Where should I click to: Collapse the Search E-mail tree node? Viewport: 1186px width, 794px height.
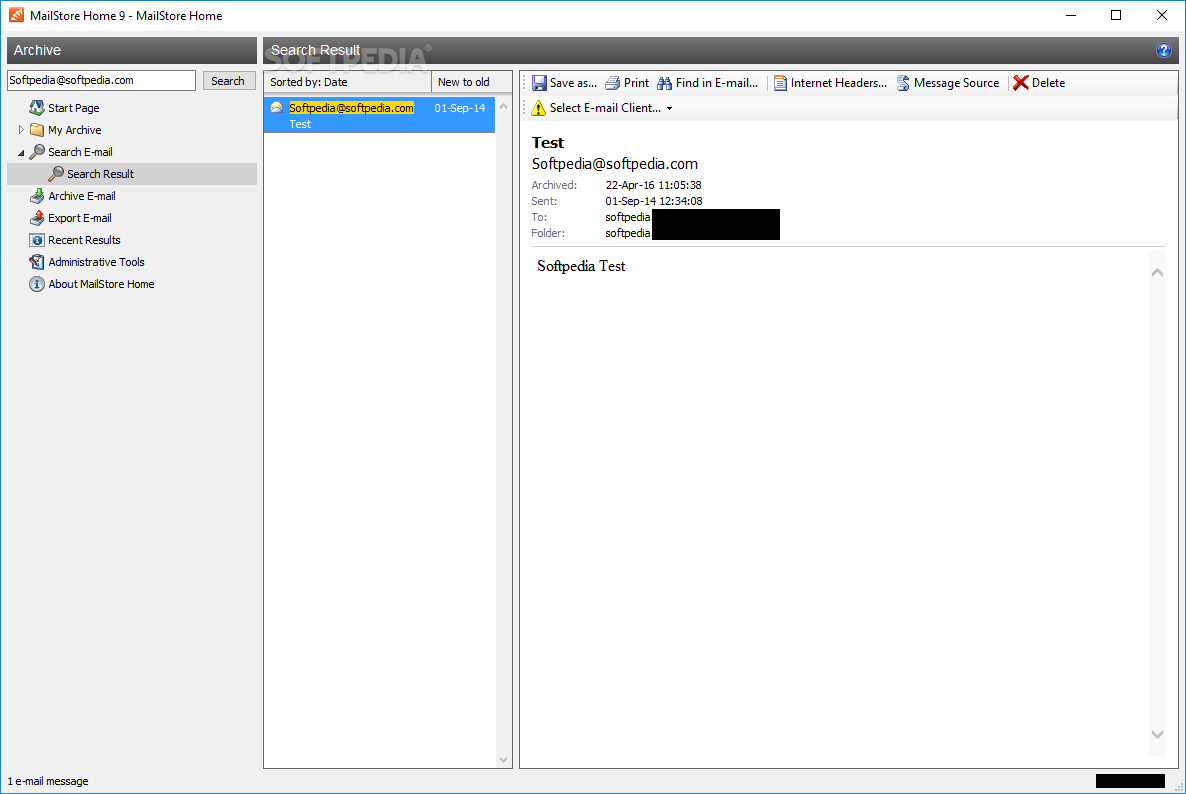[x=21, y=153]
